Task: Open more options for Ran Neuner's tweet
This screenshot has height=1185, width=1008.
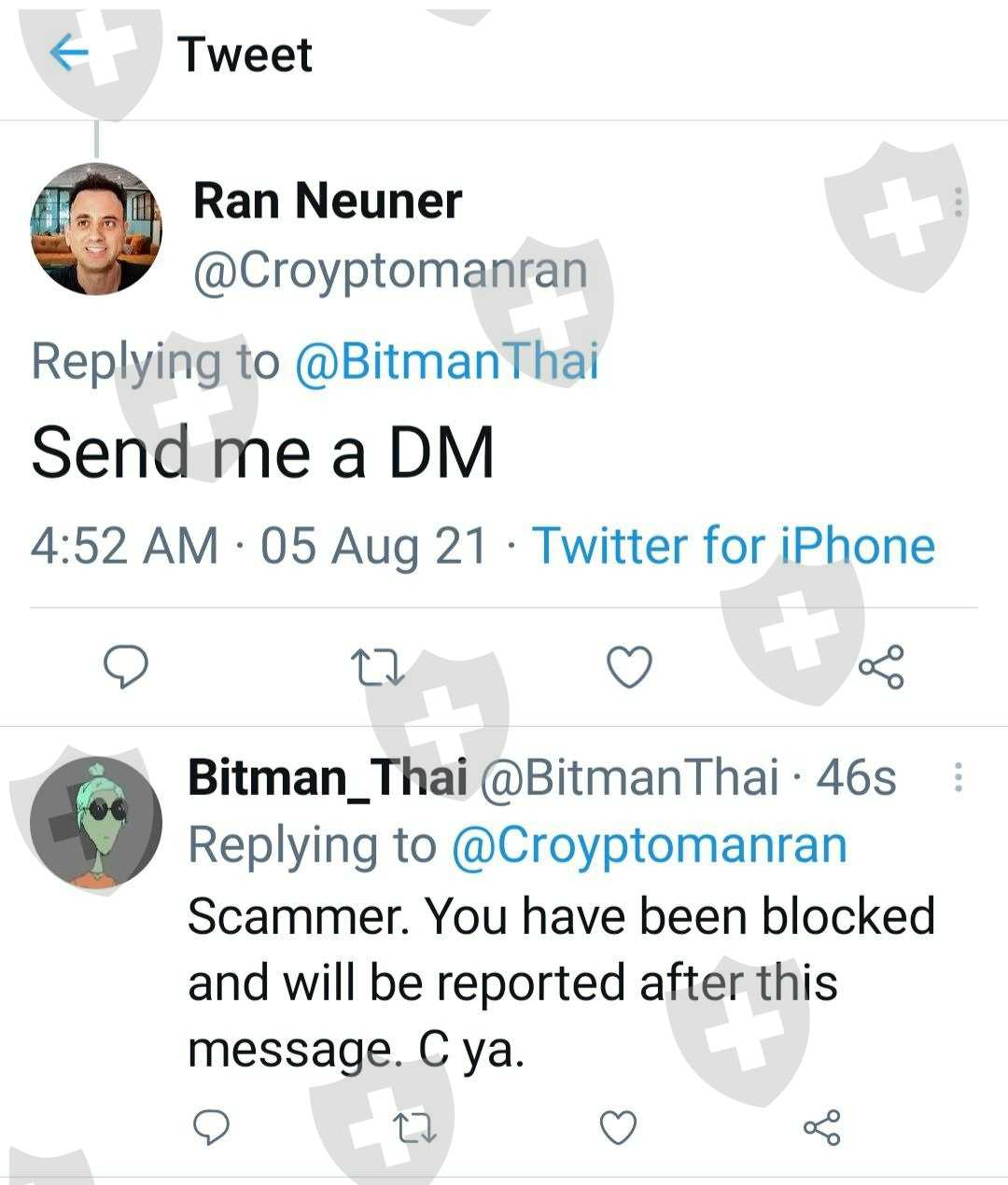Action: (x=958, y=202)
